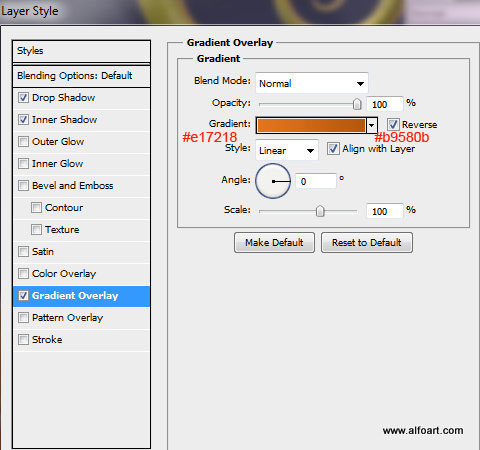Select the Satin settings row
480x450 pixels.
pos(81,252)
